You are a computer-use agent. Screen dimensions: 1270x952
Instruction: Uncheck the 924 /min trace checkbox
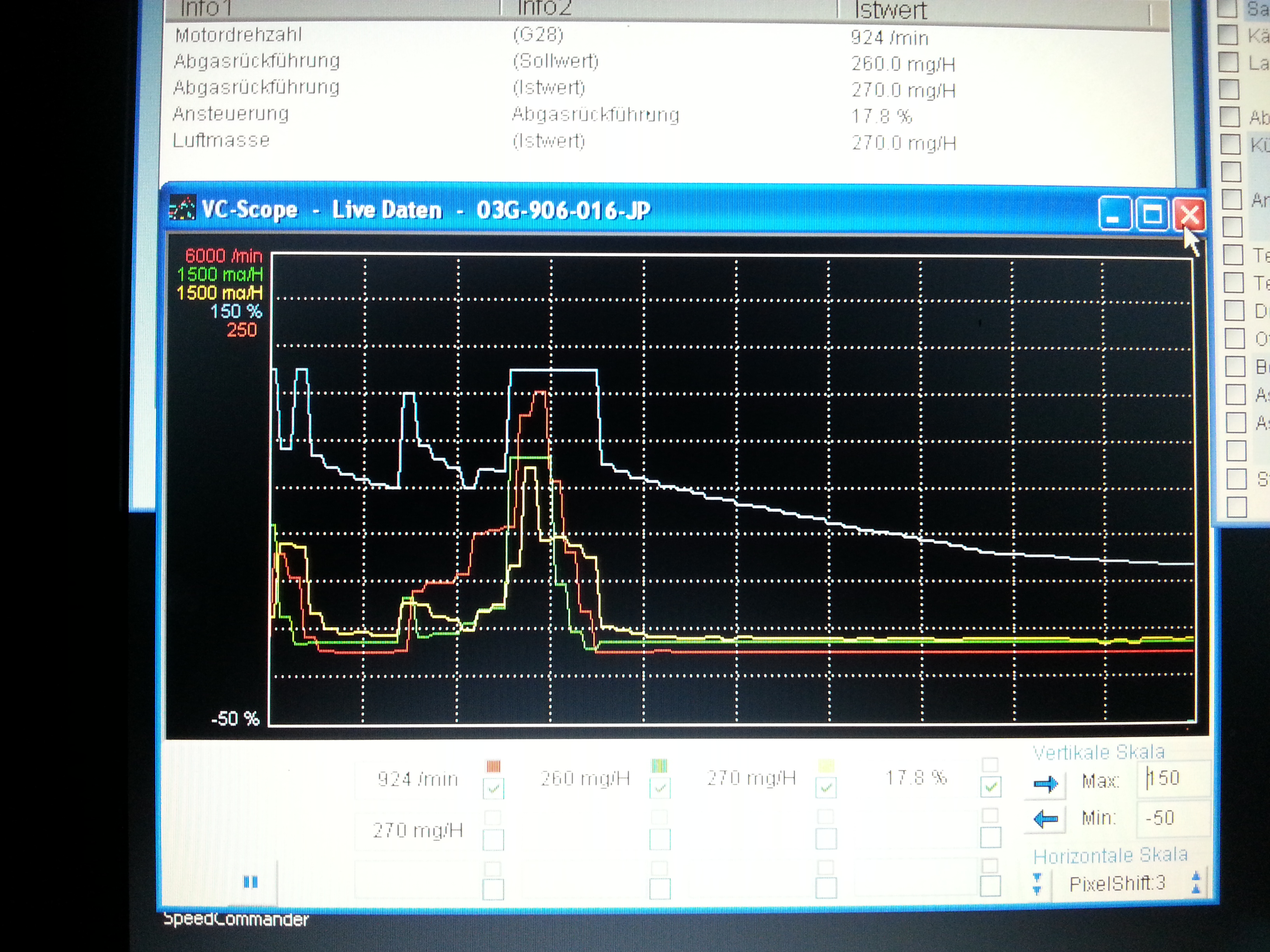tap(493, 788)
